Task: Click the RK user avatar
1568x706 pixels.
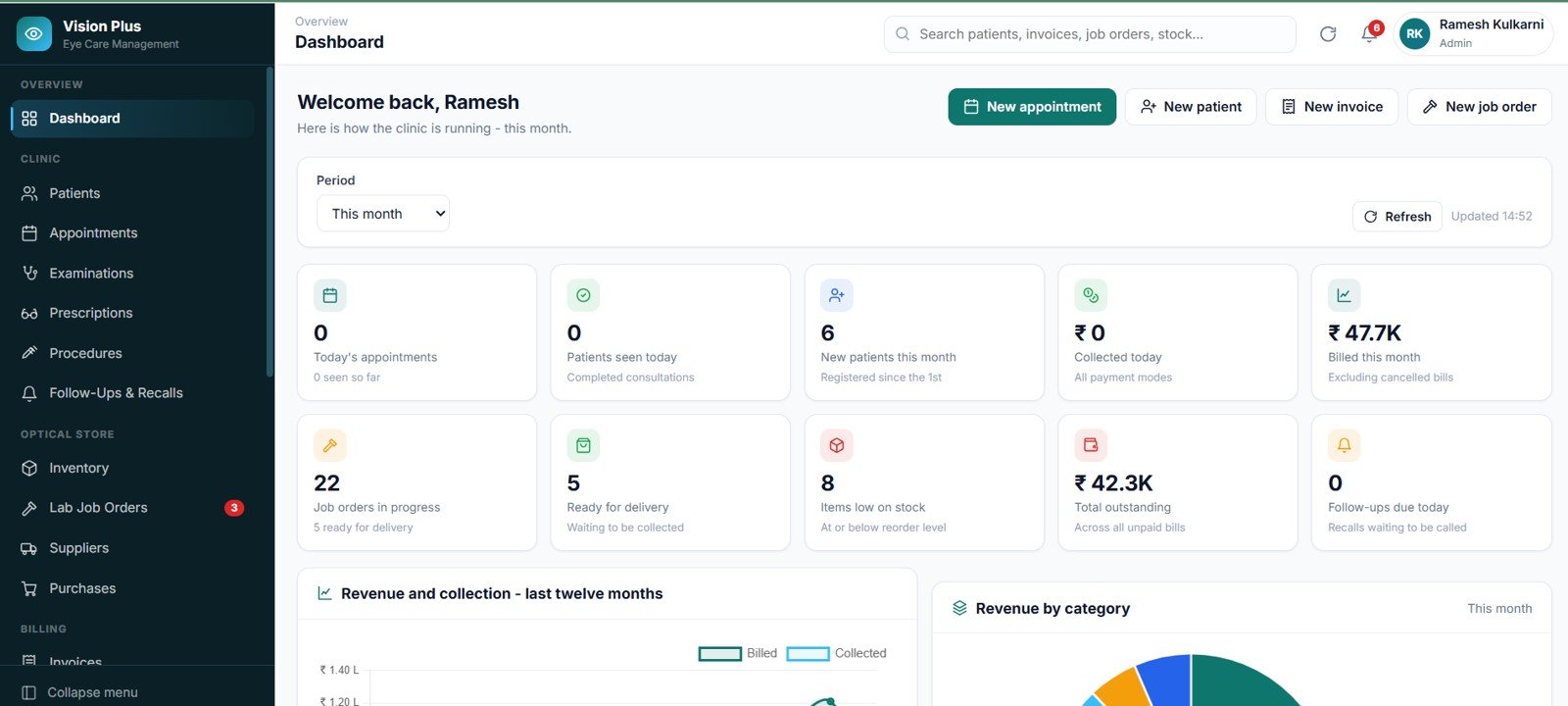Action: pos(1414,34)
